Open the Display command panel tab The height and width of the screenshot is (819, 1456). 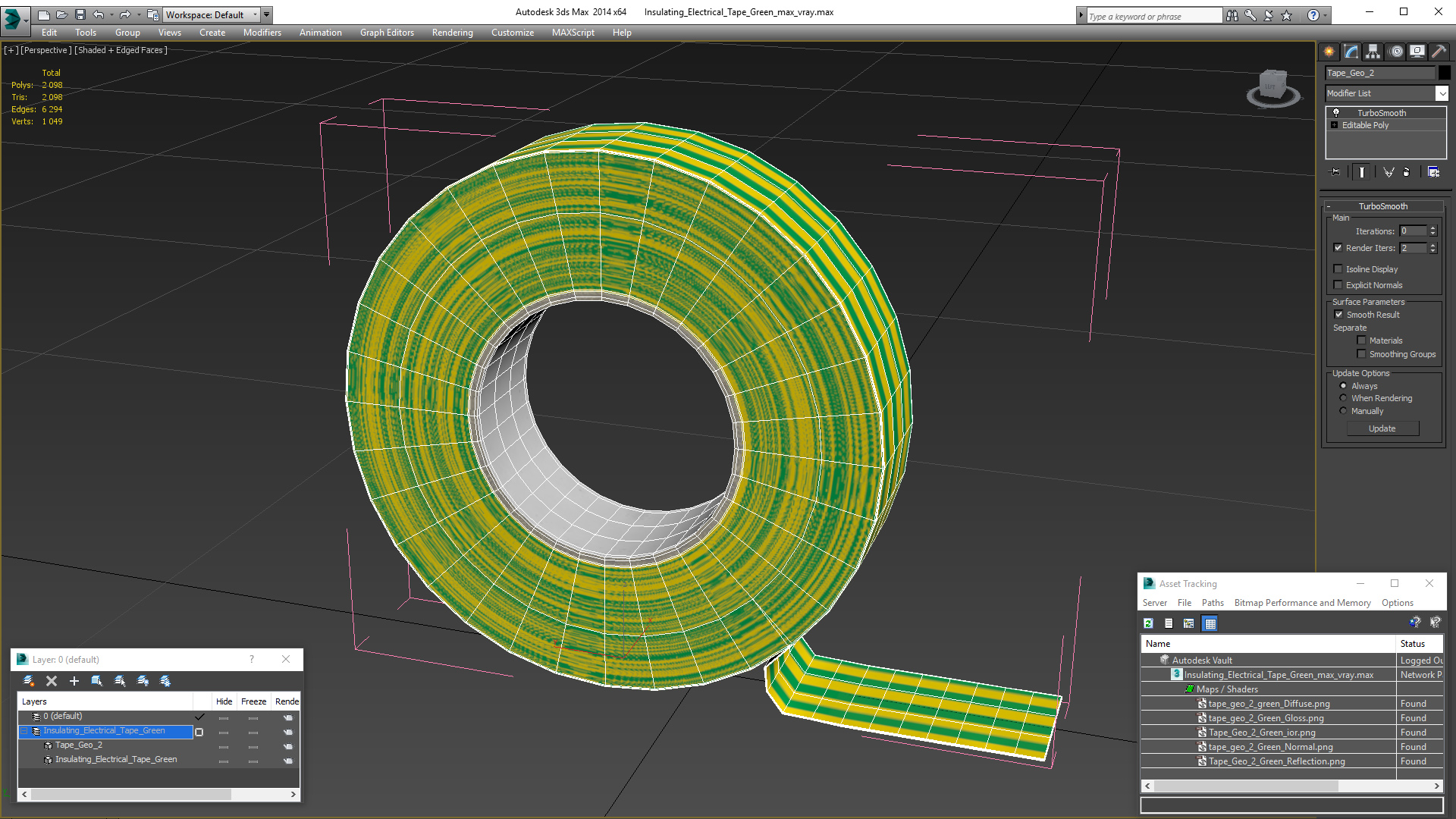pyautogui.click(x=1417, y=52)
